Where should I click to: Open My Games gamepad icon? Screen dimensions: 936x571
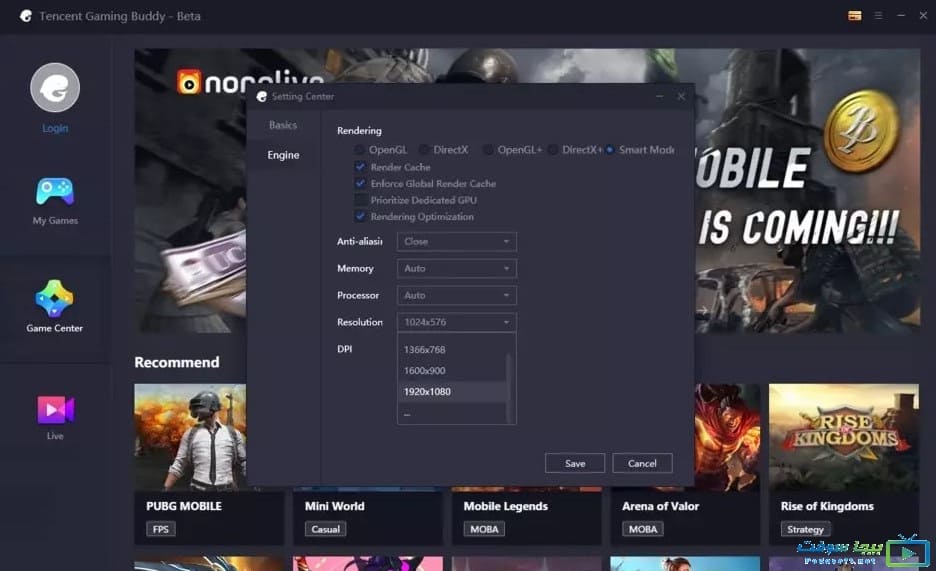tap(55, 192)
